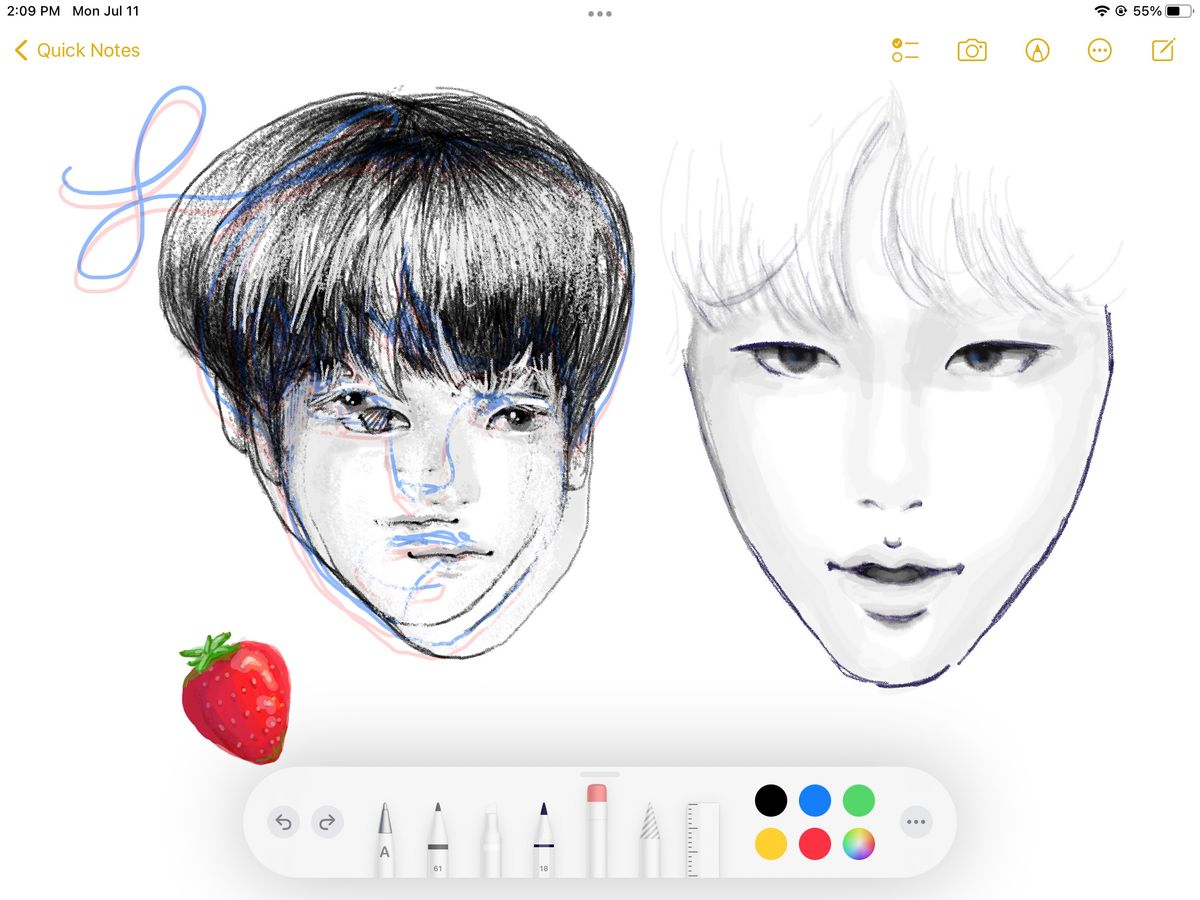
Task: Choose the black color swatch
Action: [x=771, y=800]
